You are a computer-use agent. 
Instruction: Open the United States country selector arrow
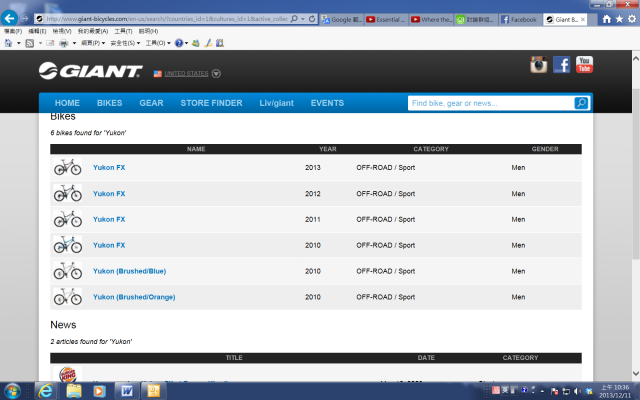tap(216, 73)
